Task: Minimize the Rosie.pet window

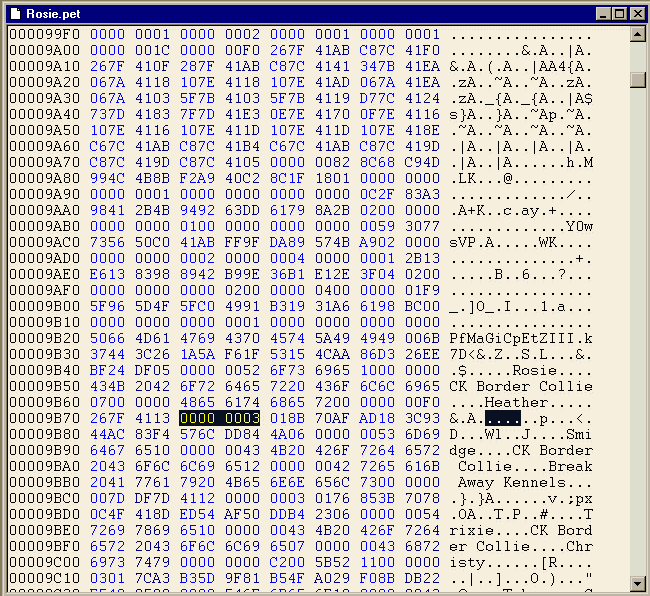Action: coord(601,13)
